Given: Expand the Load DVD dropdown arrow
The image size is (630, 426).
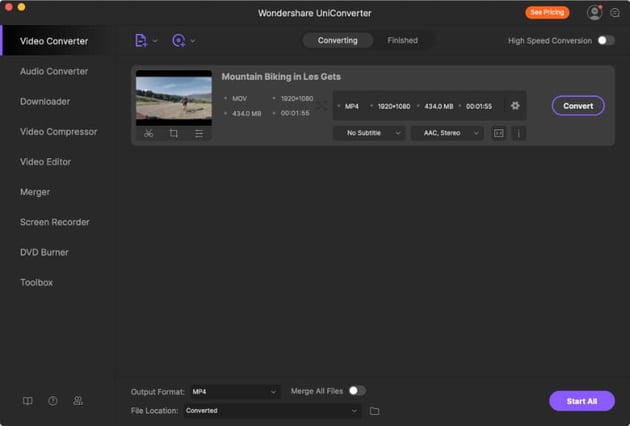Looking at the screenshot, I should click(x=193, y=41).
